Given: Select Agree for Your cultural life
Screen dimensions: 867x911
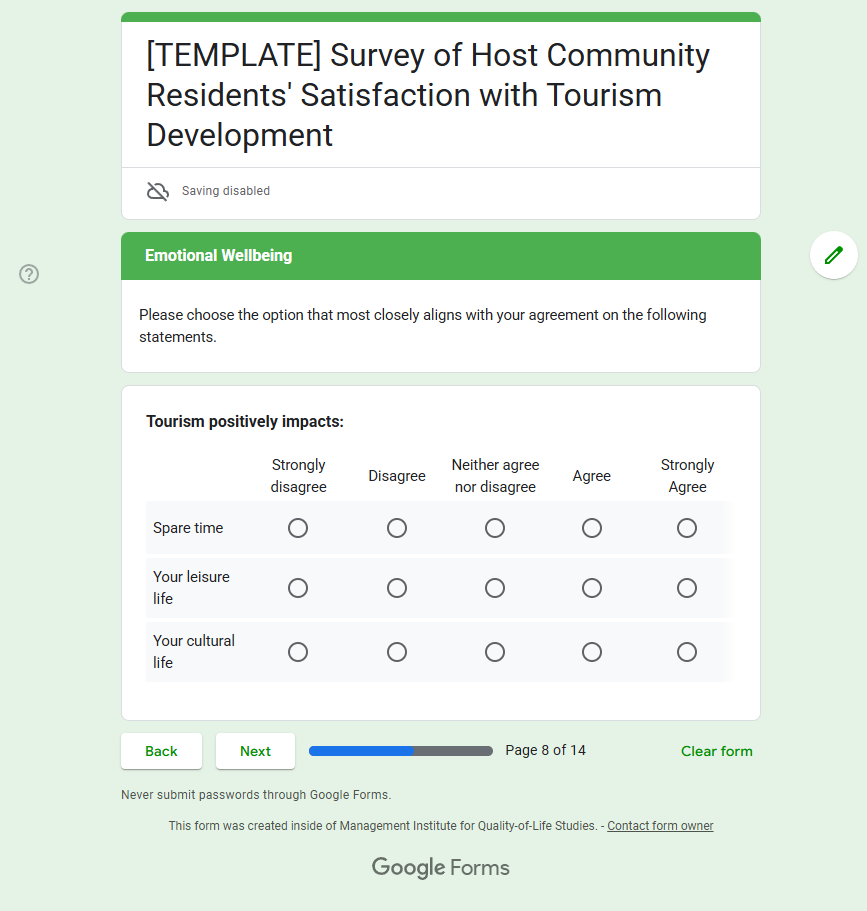Looking at the screenshot, I should [x=592, y=652].
